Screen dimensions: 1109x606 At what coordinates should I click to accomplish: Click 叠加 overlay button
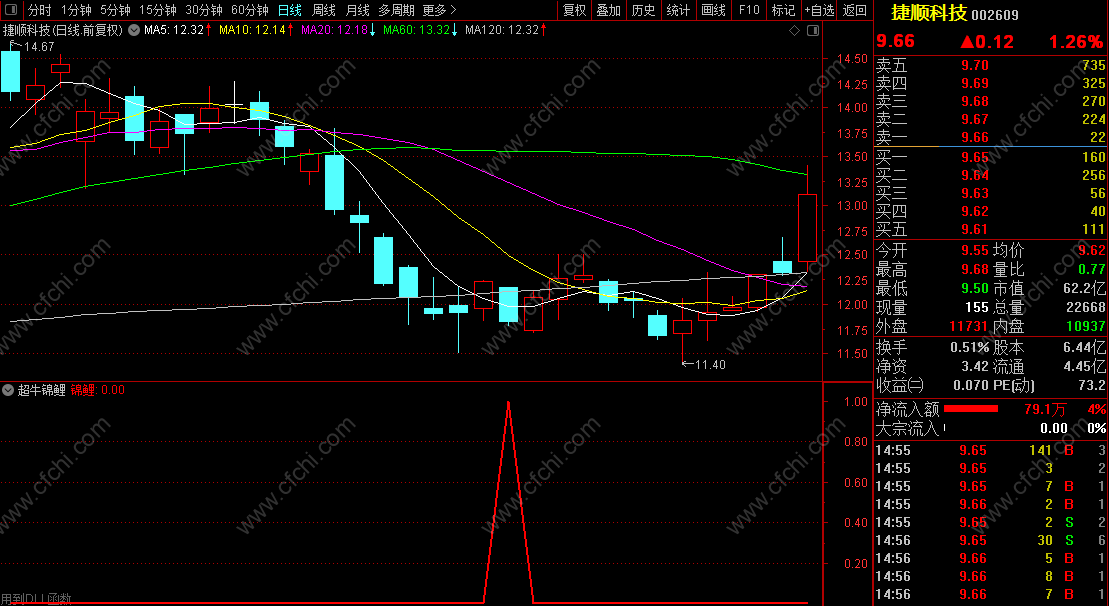pos(608,10)
